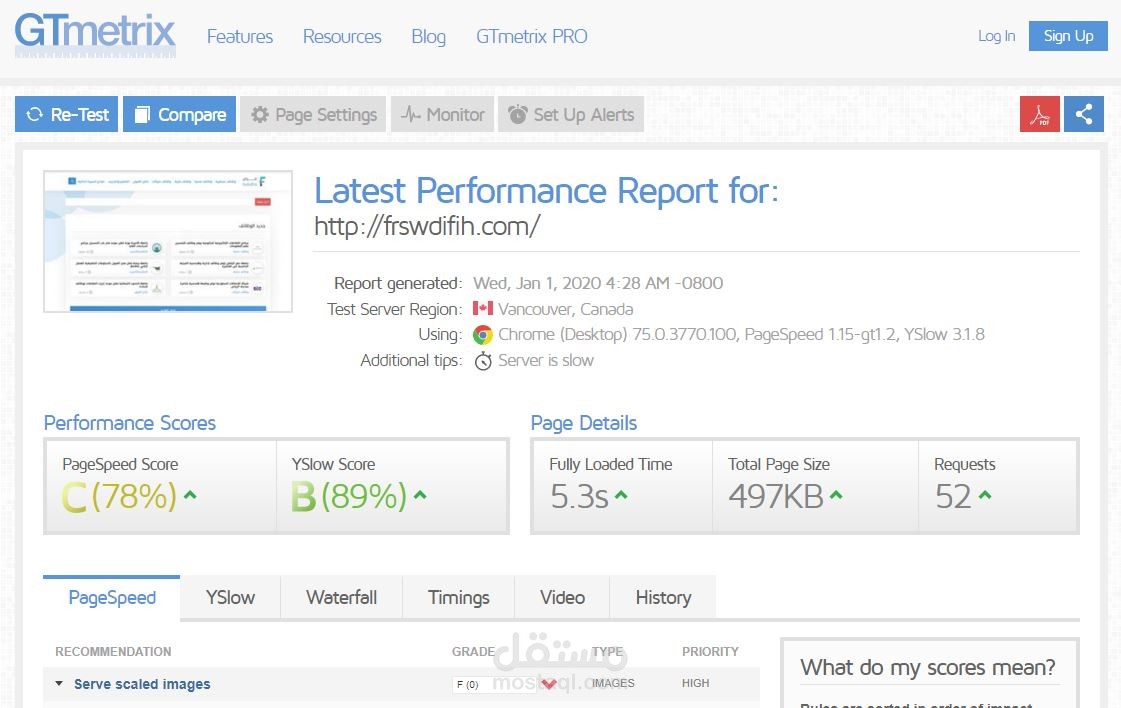The height and width of the screenshot is (708, 1121).
Task: Click the Server is slow tip
Action: pos(545,360)
